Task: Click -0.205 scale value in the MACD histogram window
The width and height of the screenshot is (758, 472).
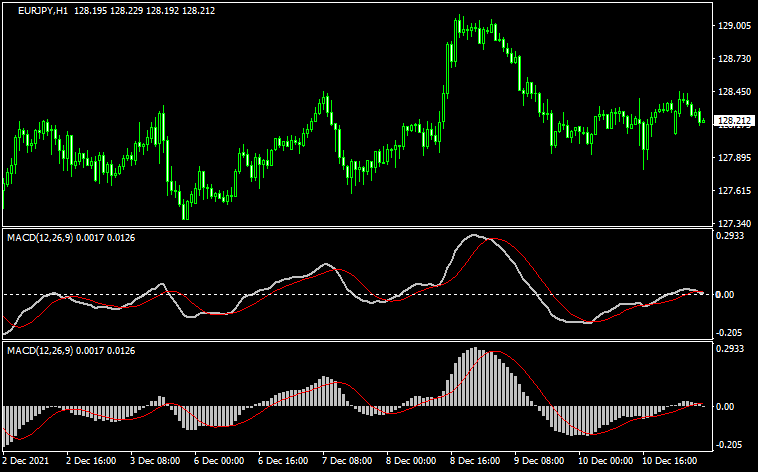Action: (729, 444)
